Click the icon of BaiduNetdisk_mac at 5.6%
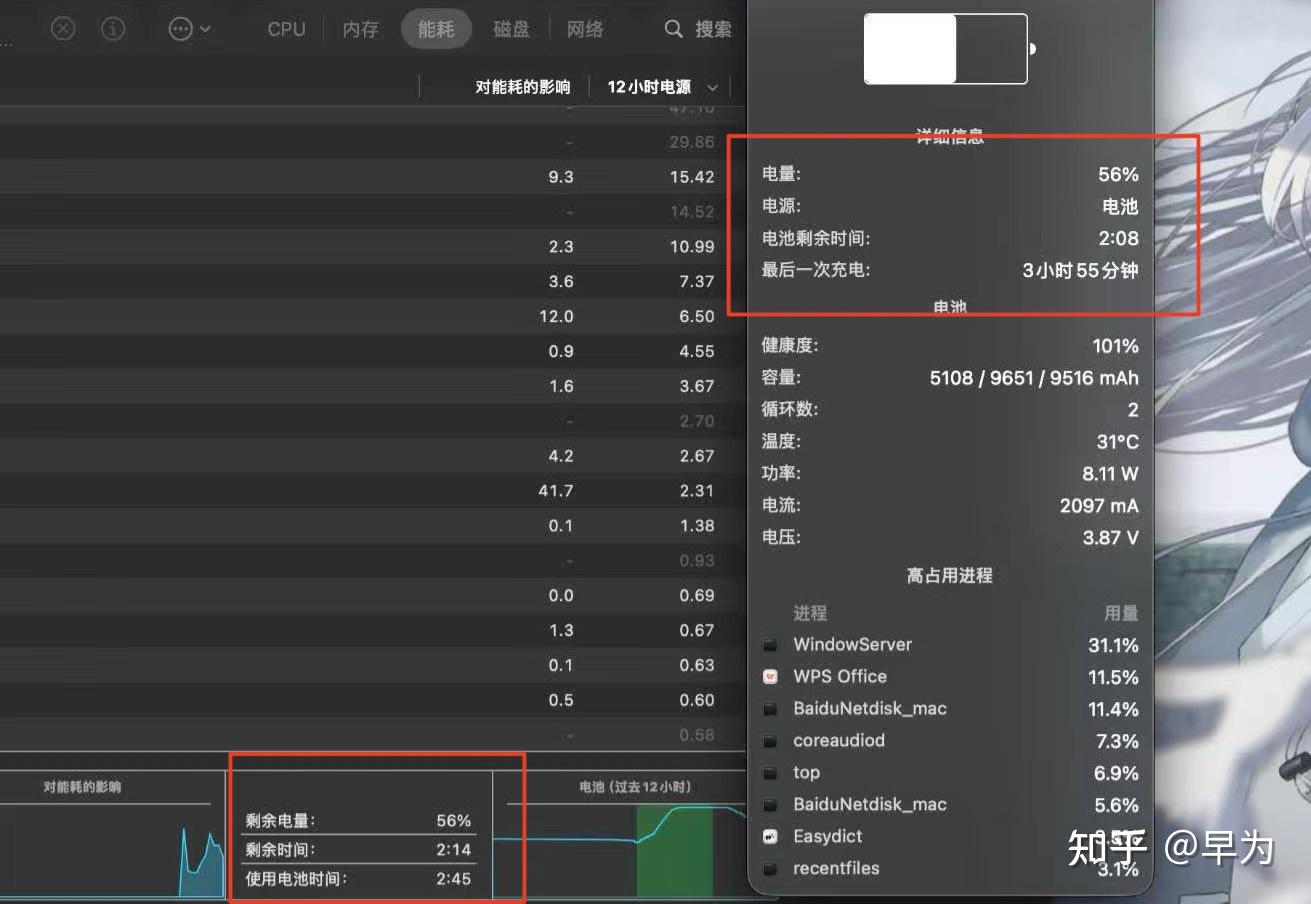 tap(770, 805)
